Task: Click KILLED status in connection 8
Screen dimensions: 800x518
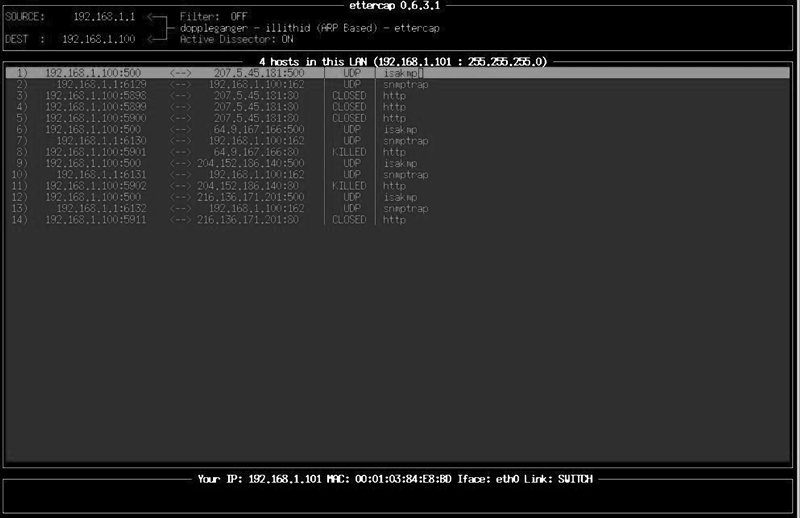Action: (349, 152)
